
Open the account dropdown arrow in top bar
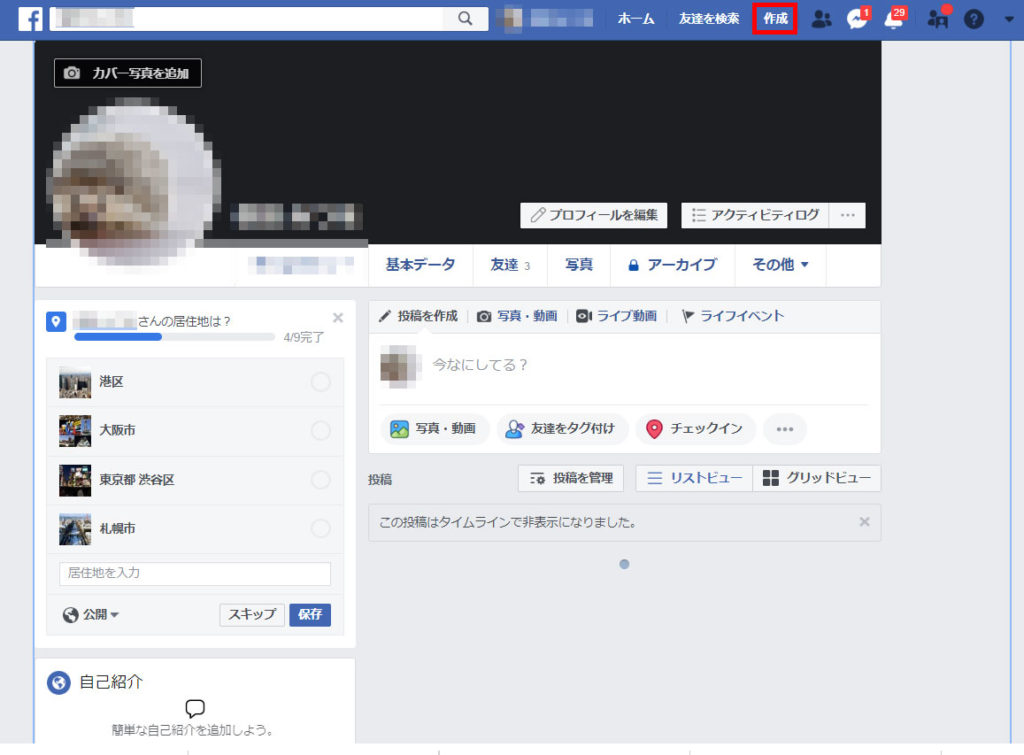[1008, 19]
